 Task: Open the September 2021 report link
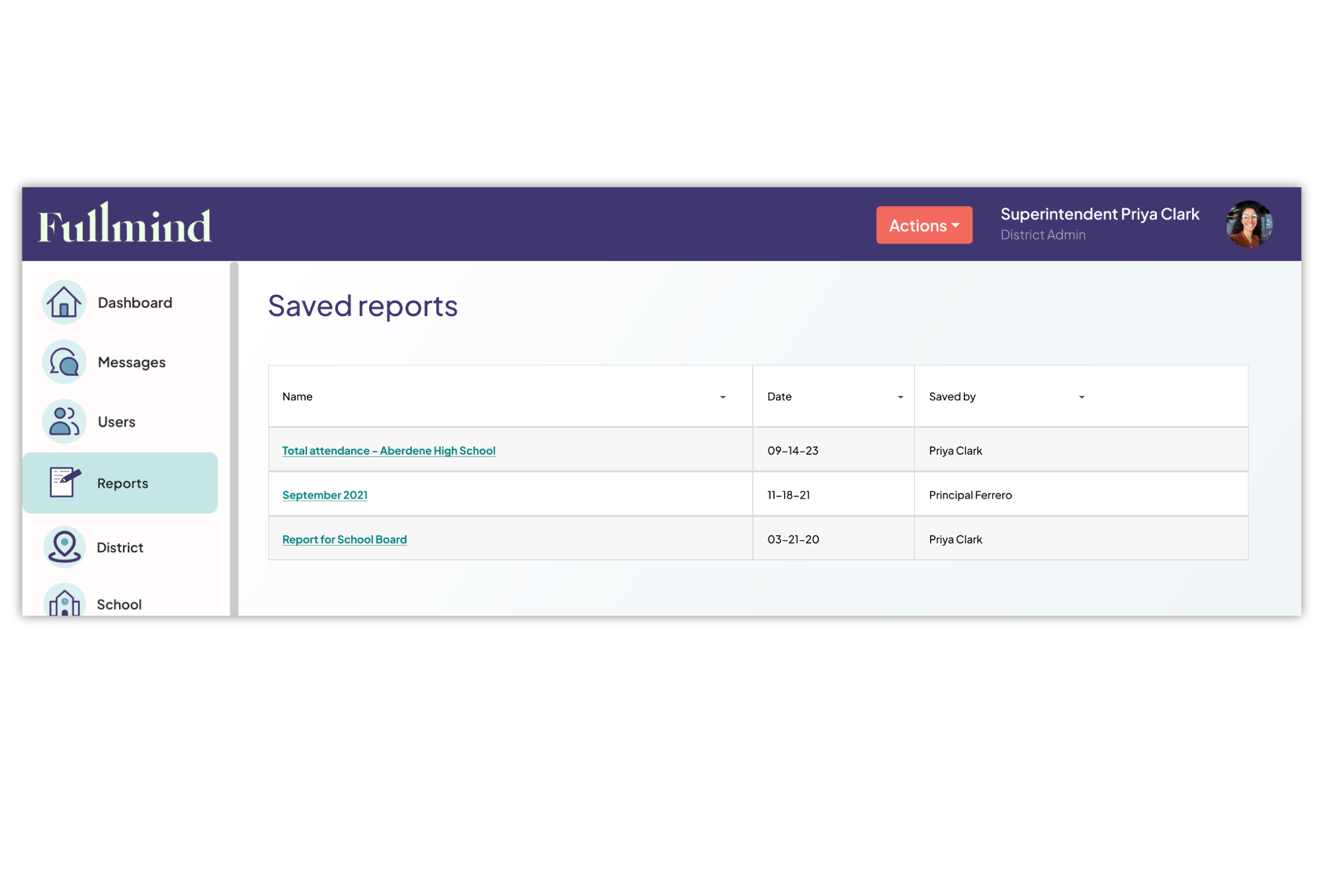[324, 495]
